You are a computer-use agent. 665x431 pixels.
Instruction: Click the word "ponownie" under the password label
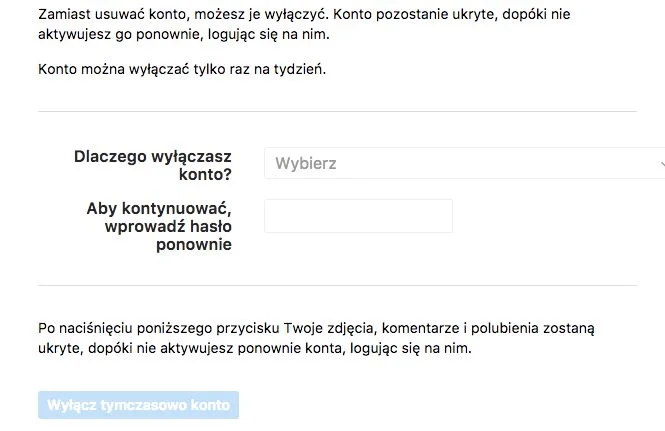coord(194,245)
